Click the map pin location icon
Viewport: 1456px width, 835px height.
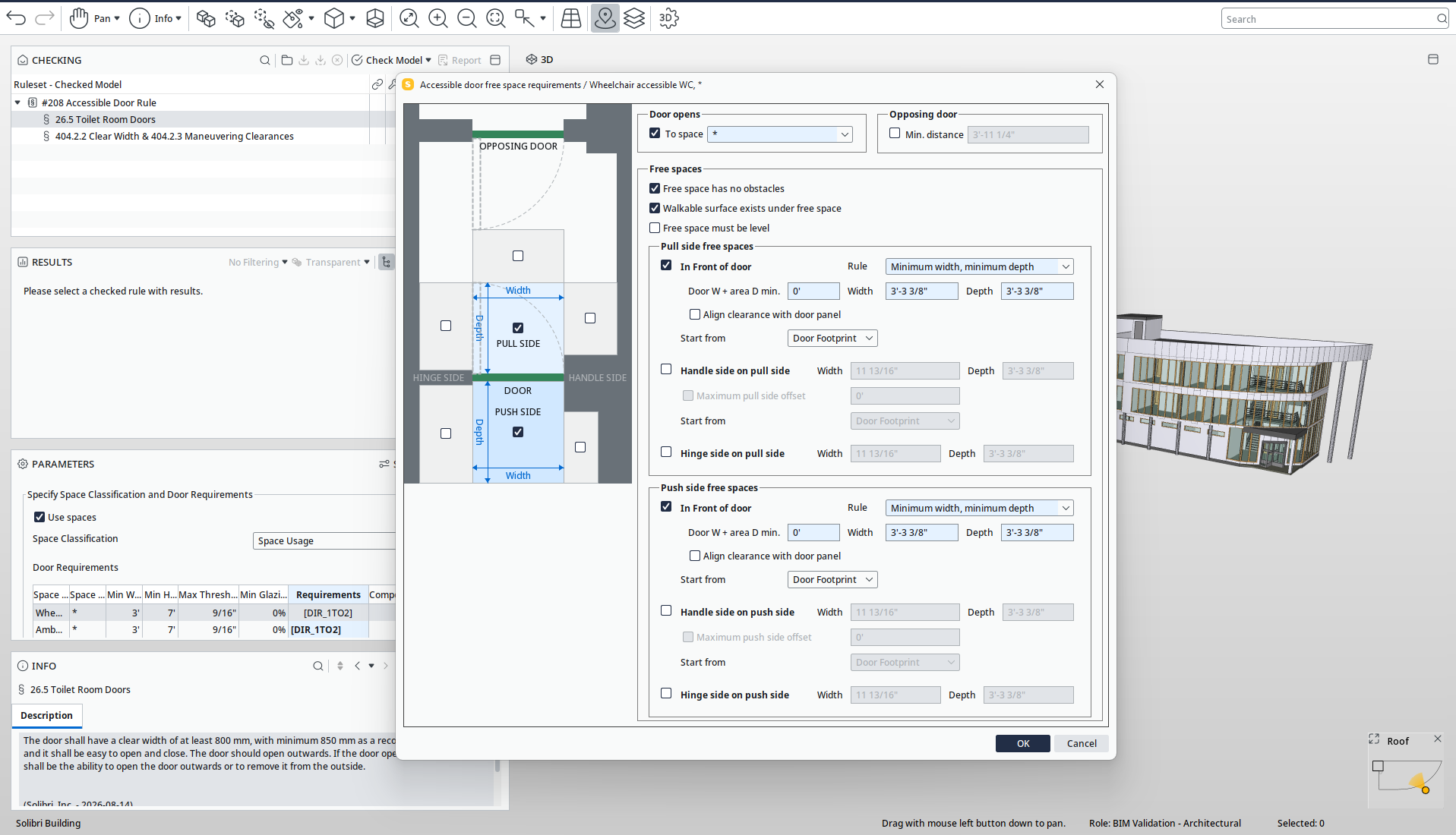pyautogui.click(x=605, y=18)
